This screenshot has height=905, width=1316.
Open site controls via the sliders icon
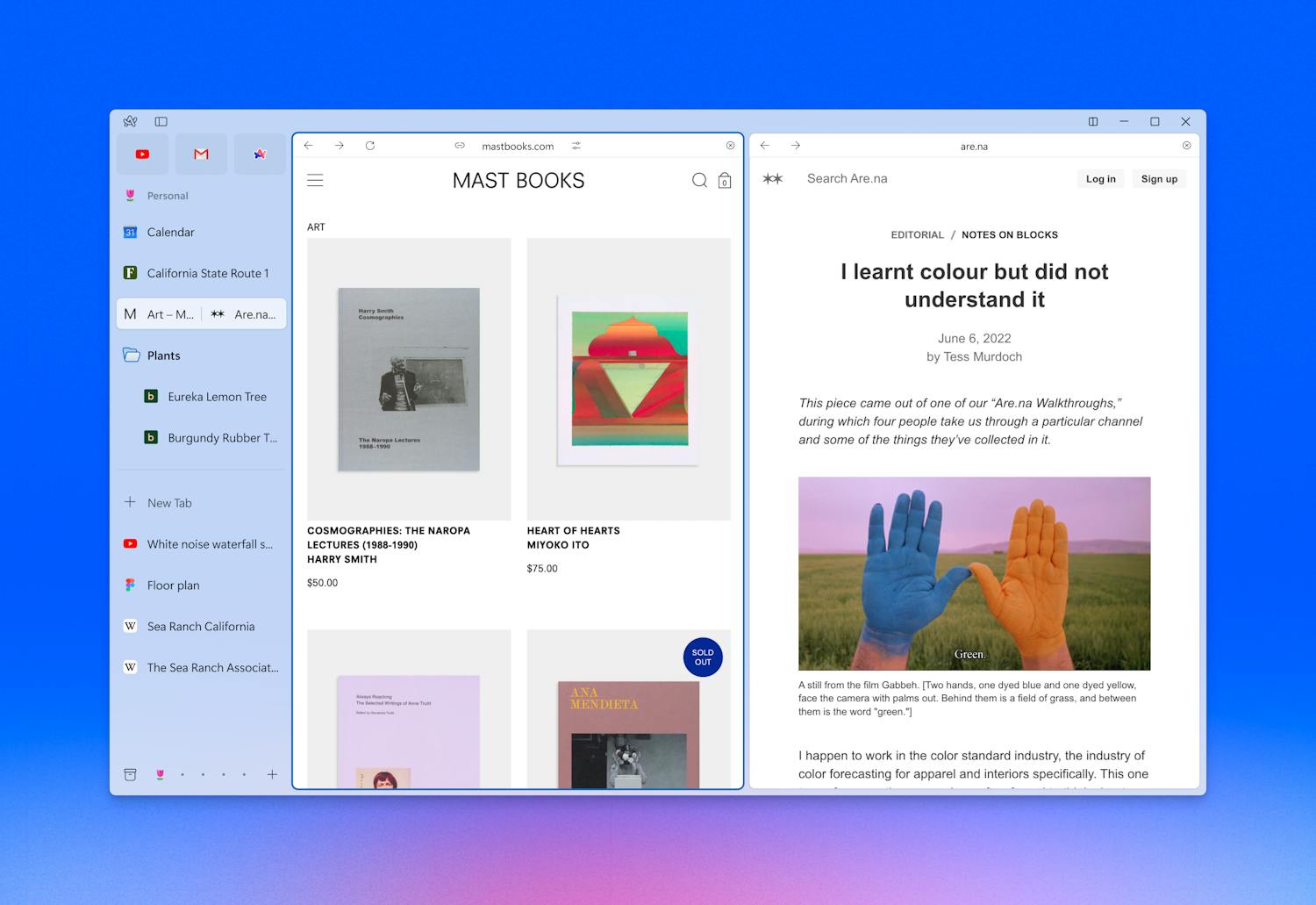click(x=576, y=146)
